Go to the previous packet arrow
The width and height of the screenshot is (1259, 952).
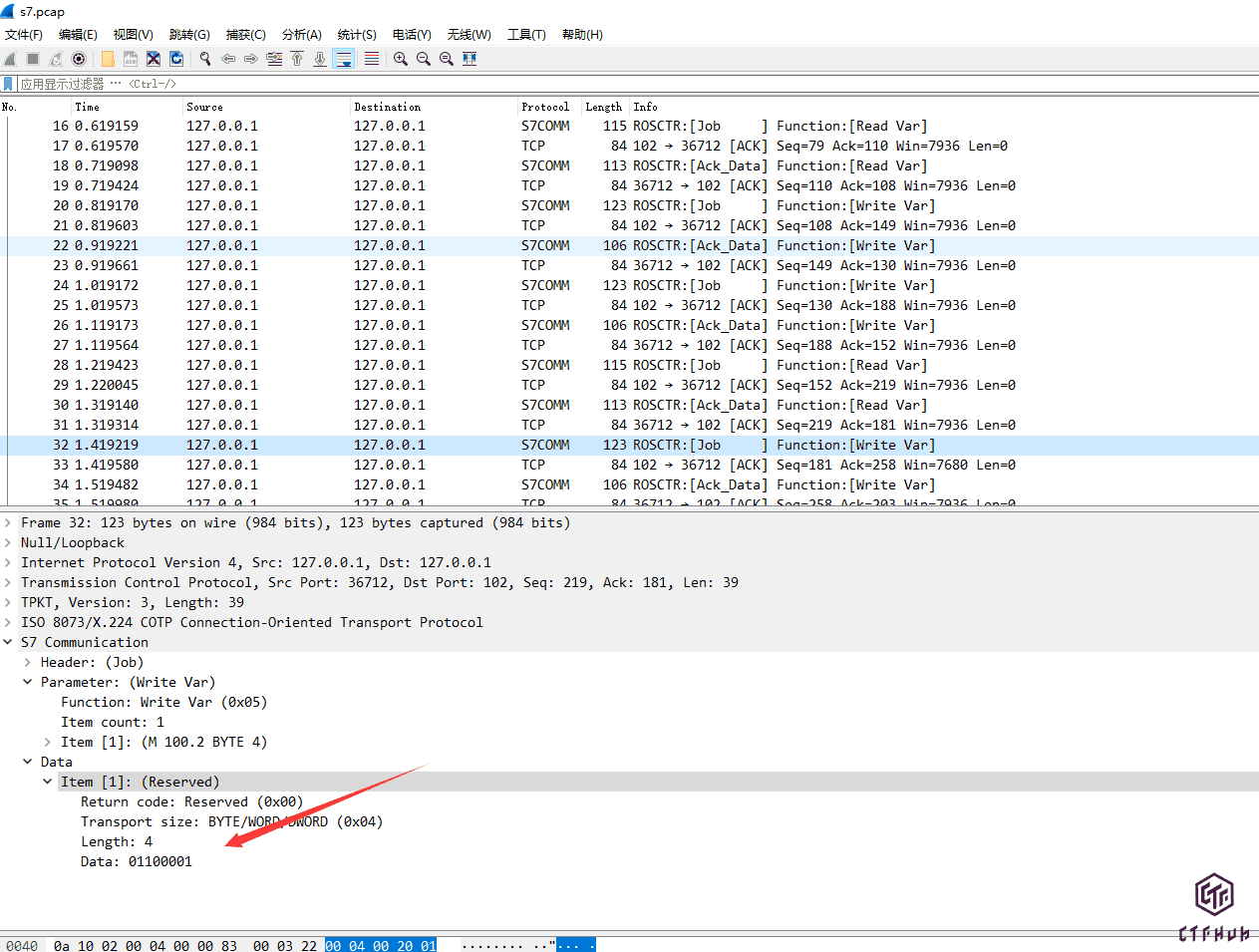tap(228, 59)
